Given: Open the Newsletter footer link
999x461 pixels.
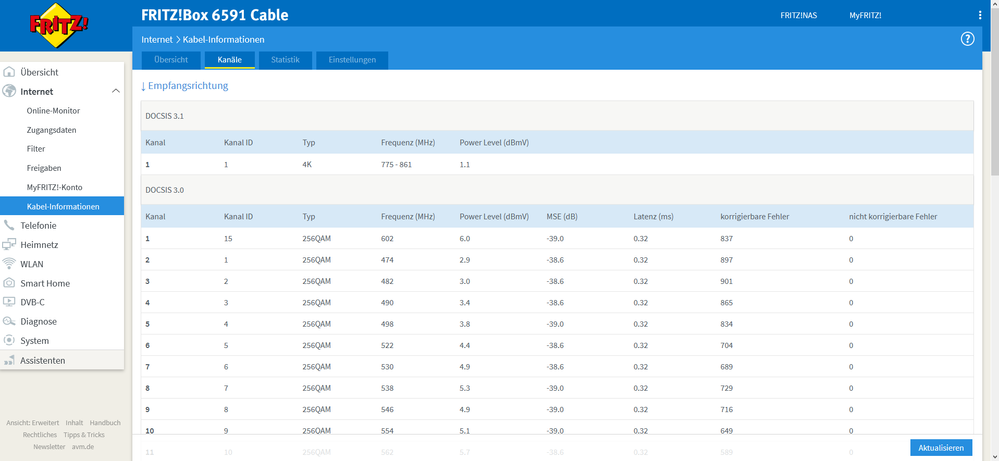Looking at the screenshot, I should coord(49,446).
